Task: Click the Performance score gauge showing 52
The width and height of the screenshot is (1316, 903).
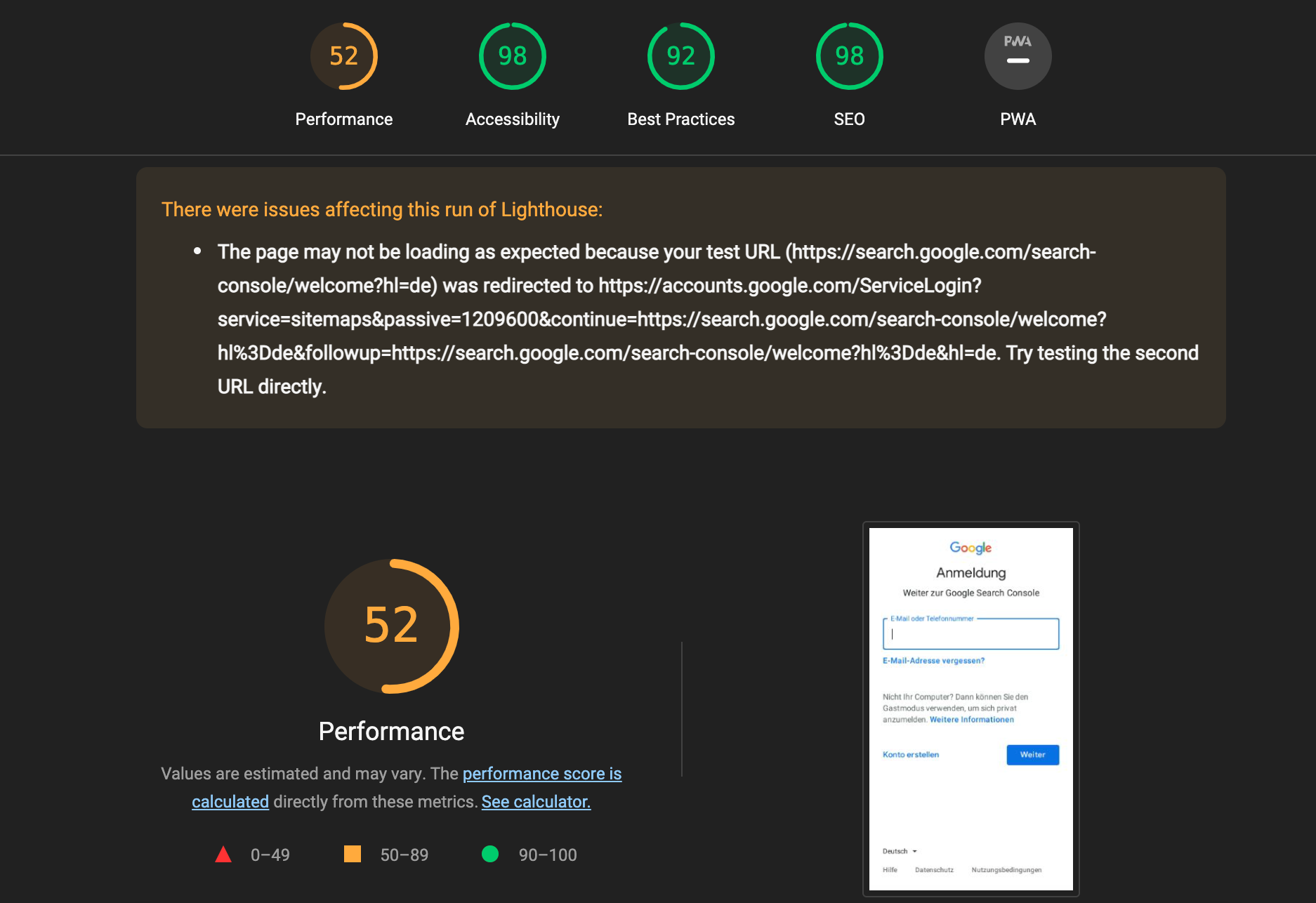Action: [x=344, y=56]
